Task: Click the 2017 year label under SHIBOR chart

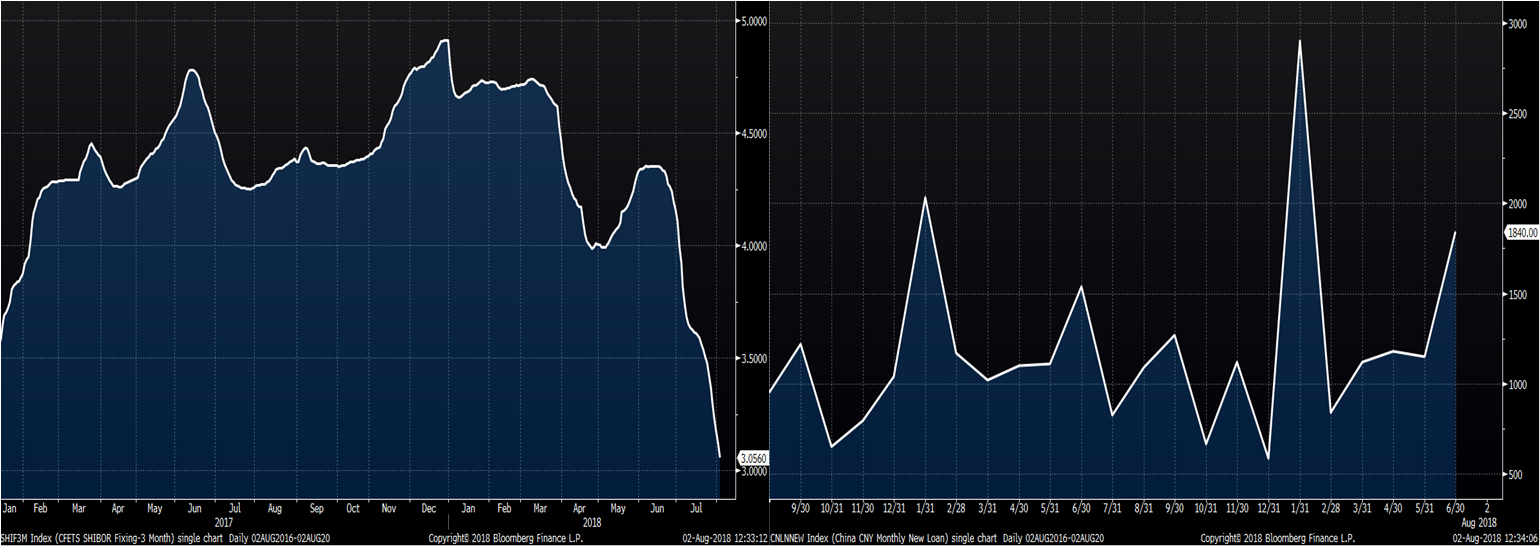Action: (220, 521)
